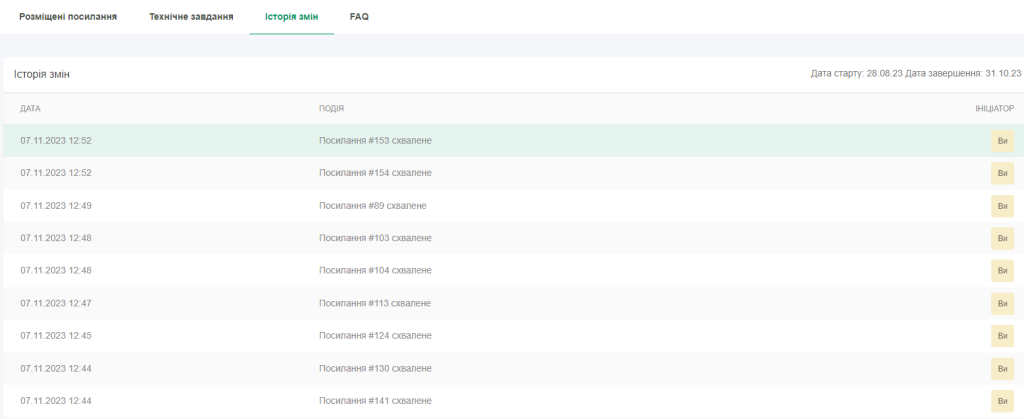Click the Ви badge for link #141
The height and width of the screenshot is (419, 1024).
[x=1002, y=401]
